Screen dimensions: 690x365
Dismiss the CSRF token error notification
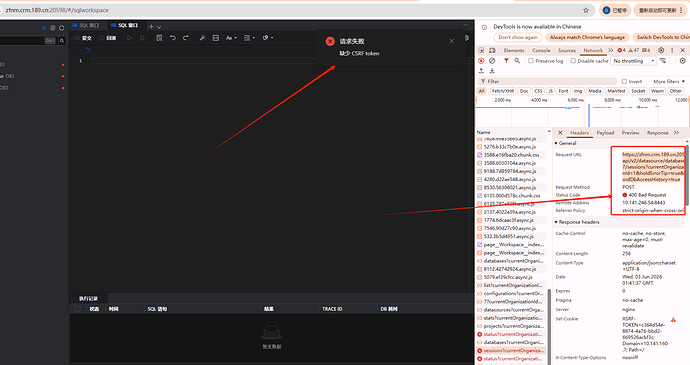click(451, 41)
